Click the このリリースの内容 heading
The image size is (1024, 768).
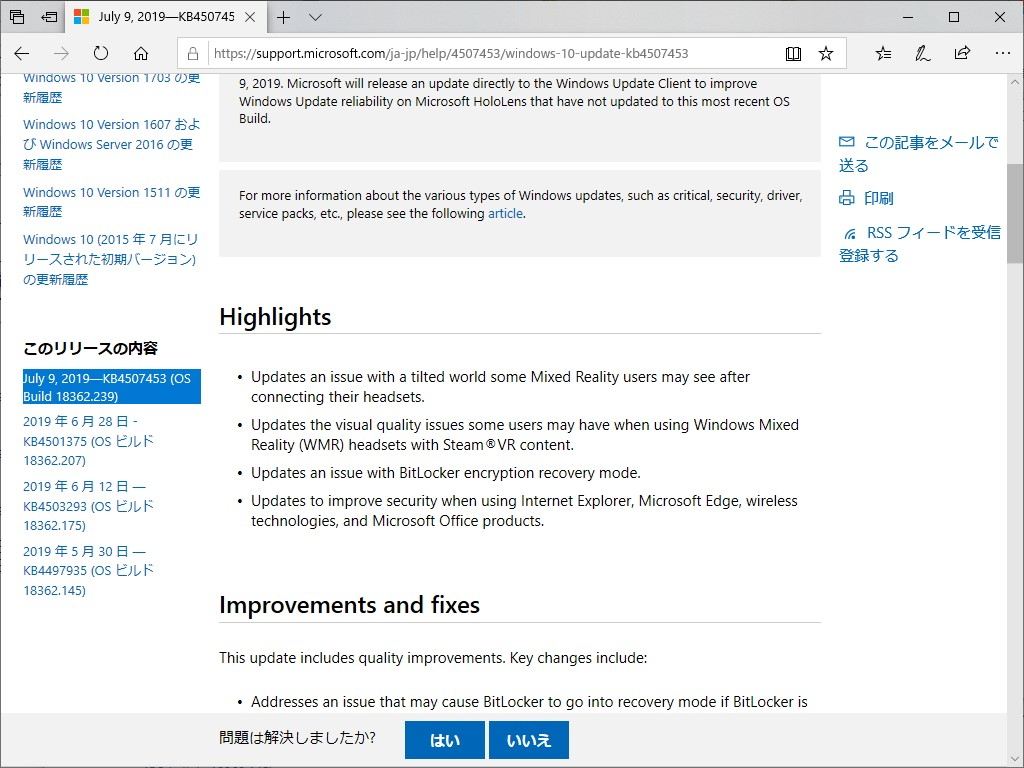[x=91, y=348]
